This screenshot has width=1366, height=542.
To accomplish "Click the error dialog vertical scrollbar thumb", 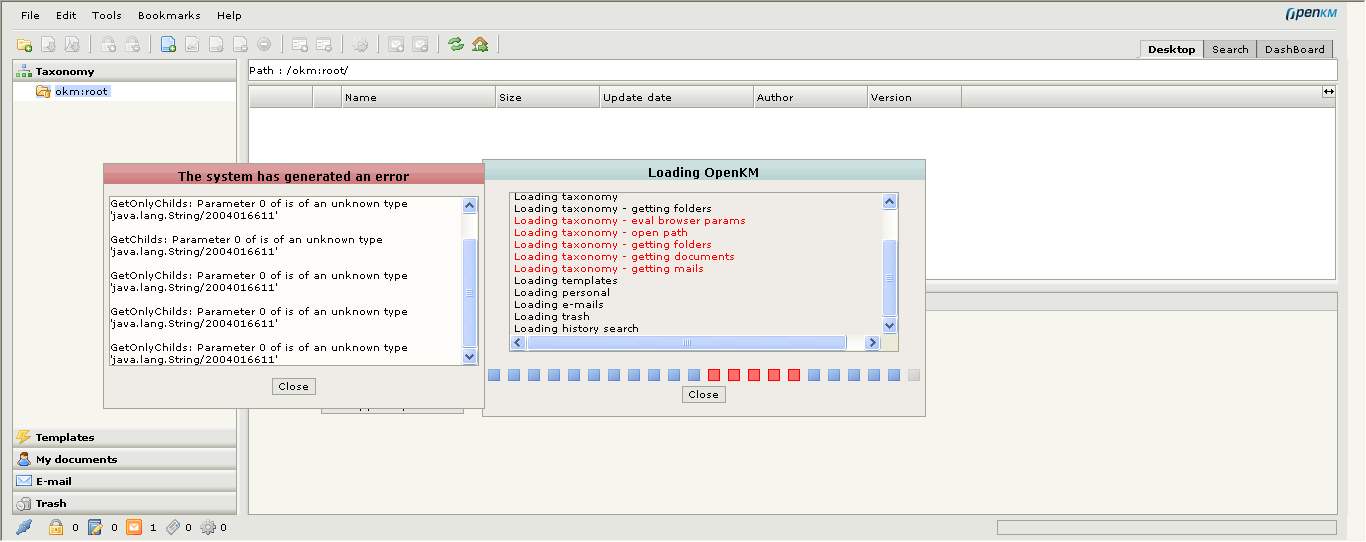I will 470,292.
